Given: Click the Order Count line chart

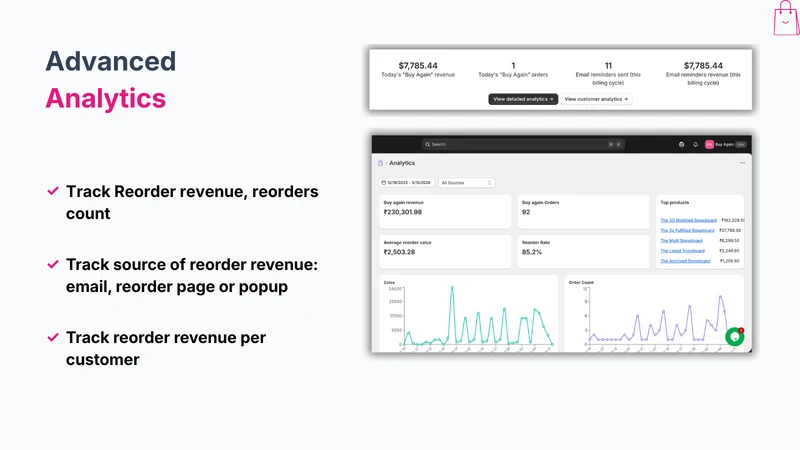Looking at the screenshot, I should pos(654,316).
